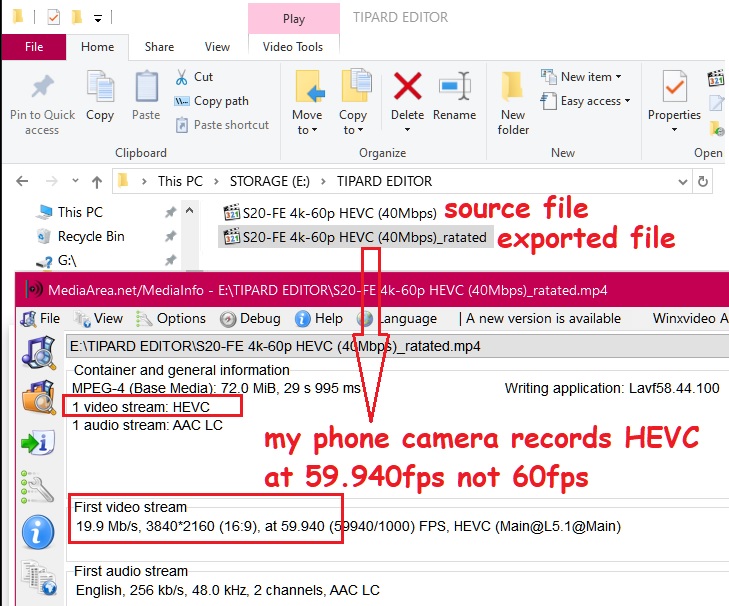Click the MediaInfo file path field

(x=398, y=346)
